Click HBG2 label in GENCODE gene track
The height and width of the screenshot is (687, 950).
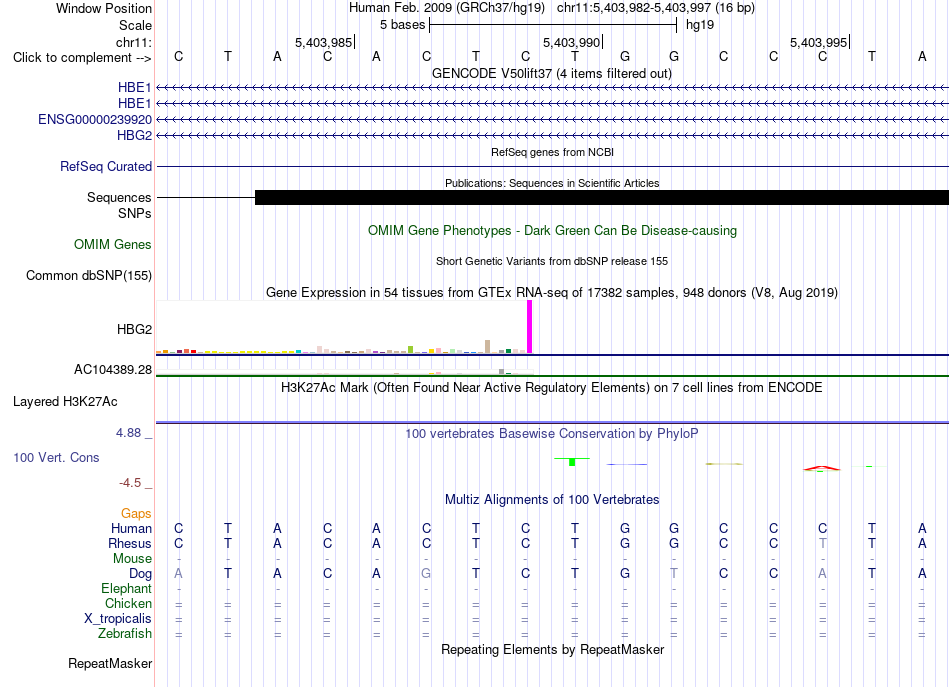click(135, 135)
